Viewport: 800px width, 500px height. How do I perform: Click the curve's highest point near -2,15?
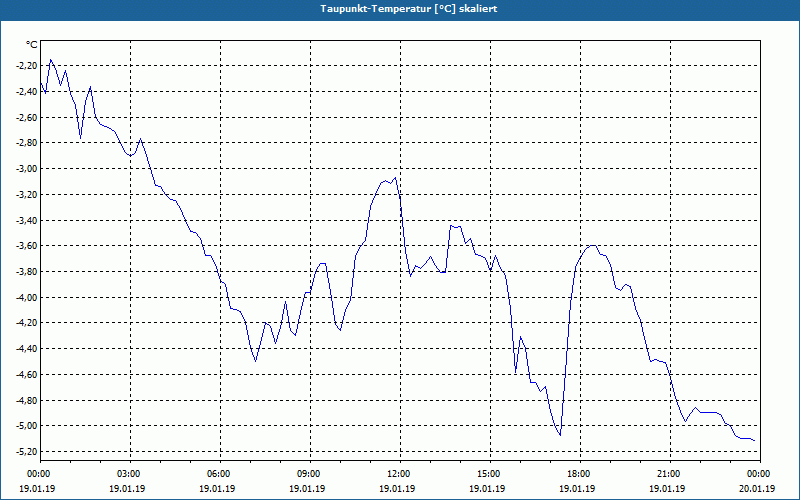(x=51, y=60)
